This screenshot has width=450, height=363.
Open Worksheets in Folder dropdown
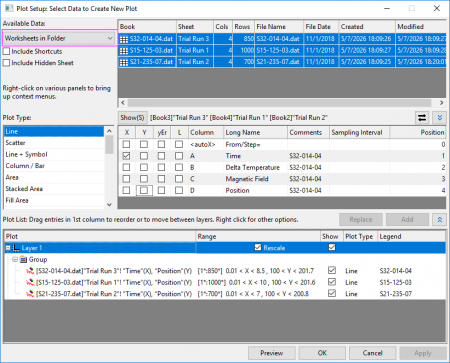pos(59,38)
